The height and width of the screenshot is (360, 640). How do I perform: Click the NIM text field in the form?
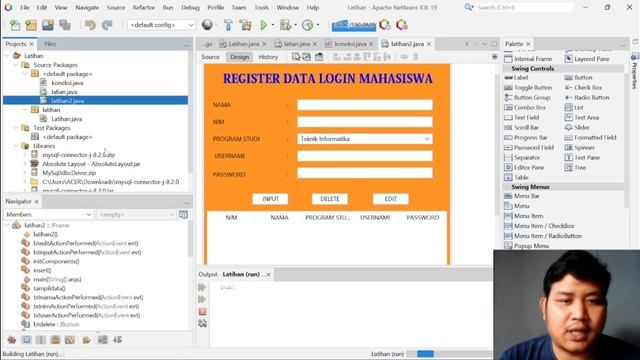(x=365, y=122)
